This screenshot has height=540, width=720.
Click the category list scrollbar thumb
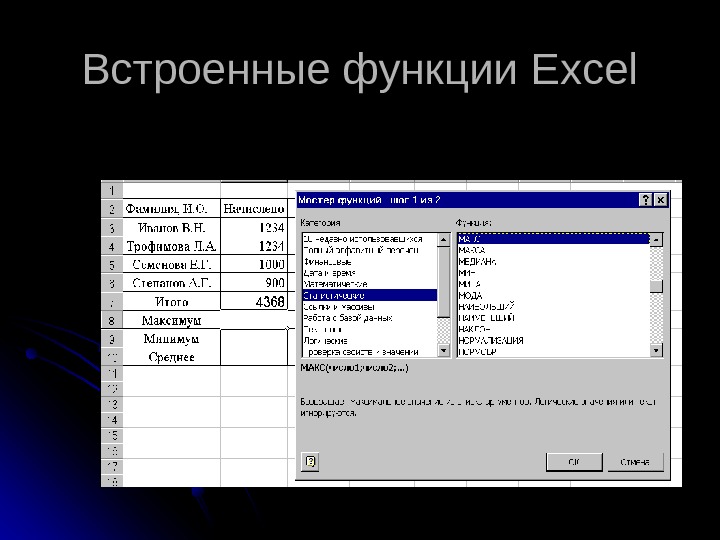tap(444, 281)
